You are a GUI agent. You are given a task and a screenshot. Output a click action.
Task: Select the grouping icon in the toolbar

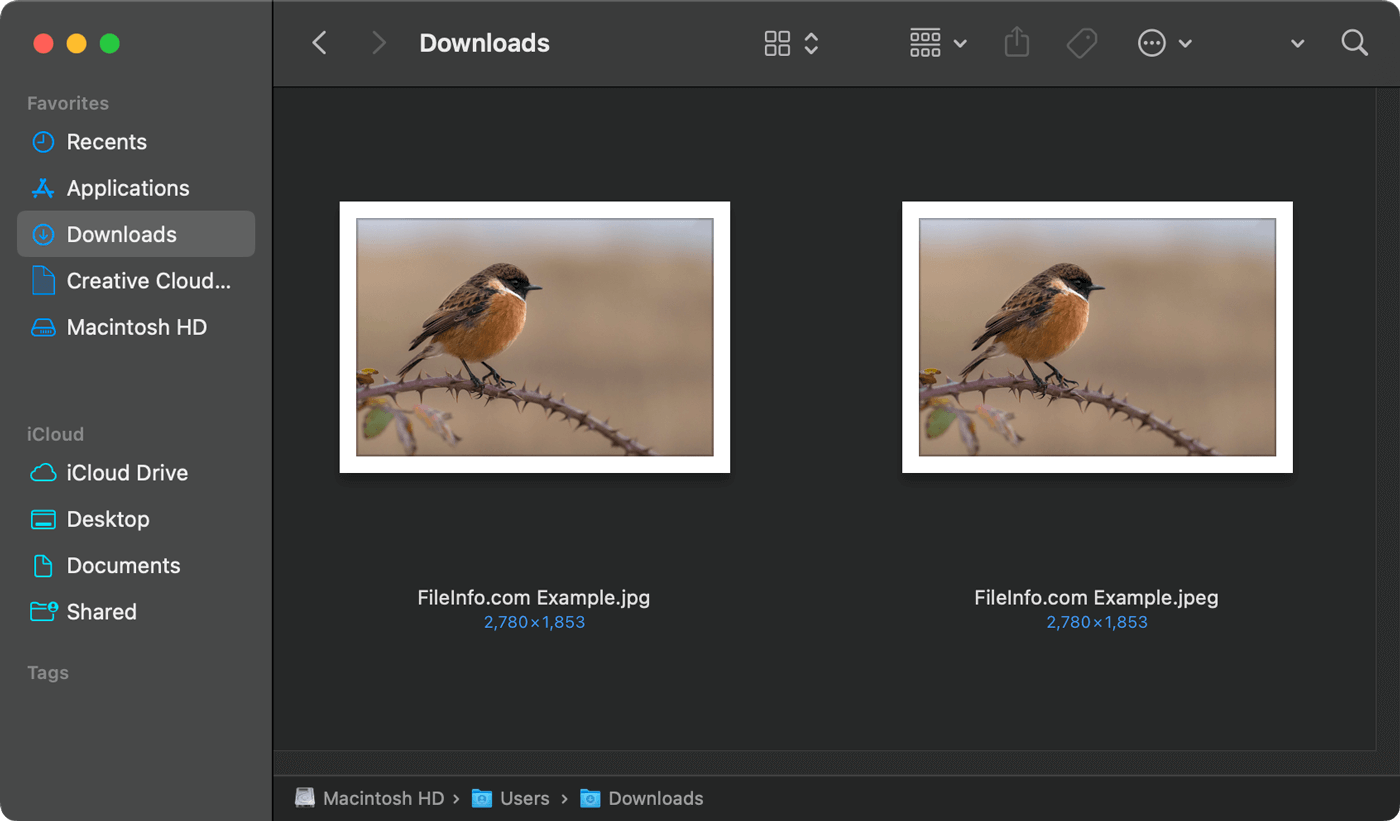pyautogui.click(x=925, y=43)
